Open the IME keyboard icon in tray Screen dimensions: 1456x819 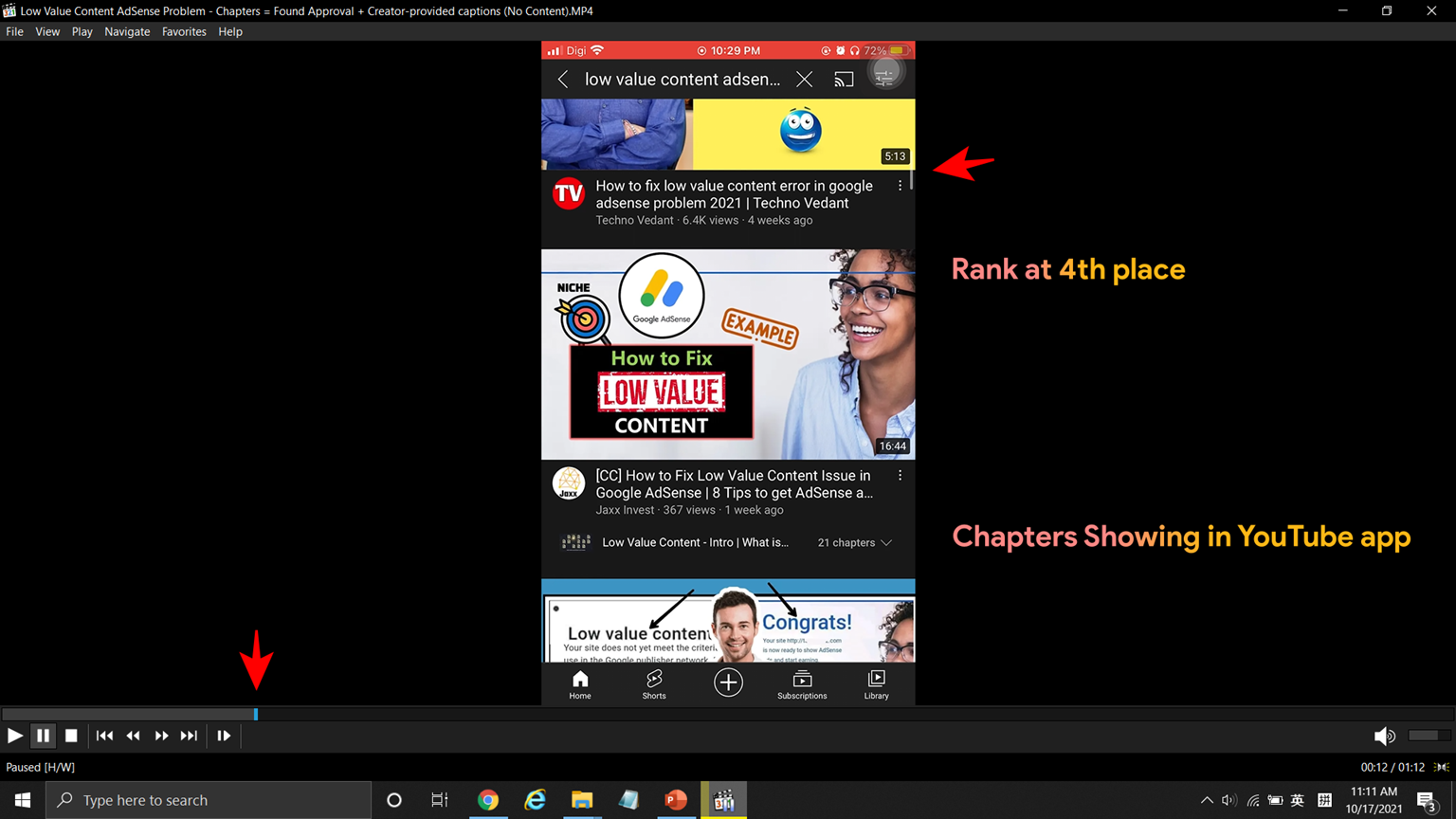pyautogui.click(x=1324, y=800)
